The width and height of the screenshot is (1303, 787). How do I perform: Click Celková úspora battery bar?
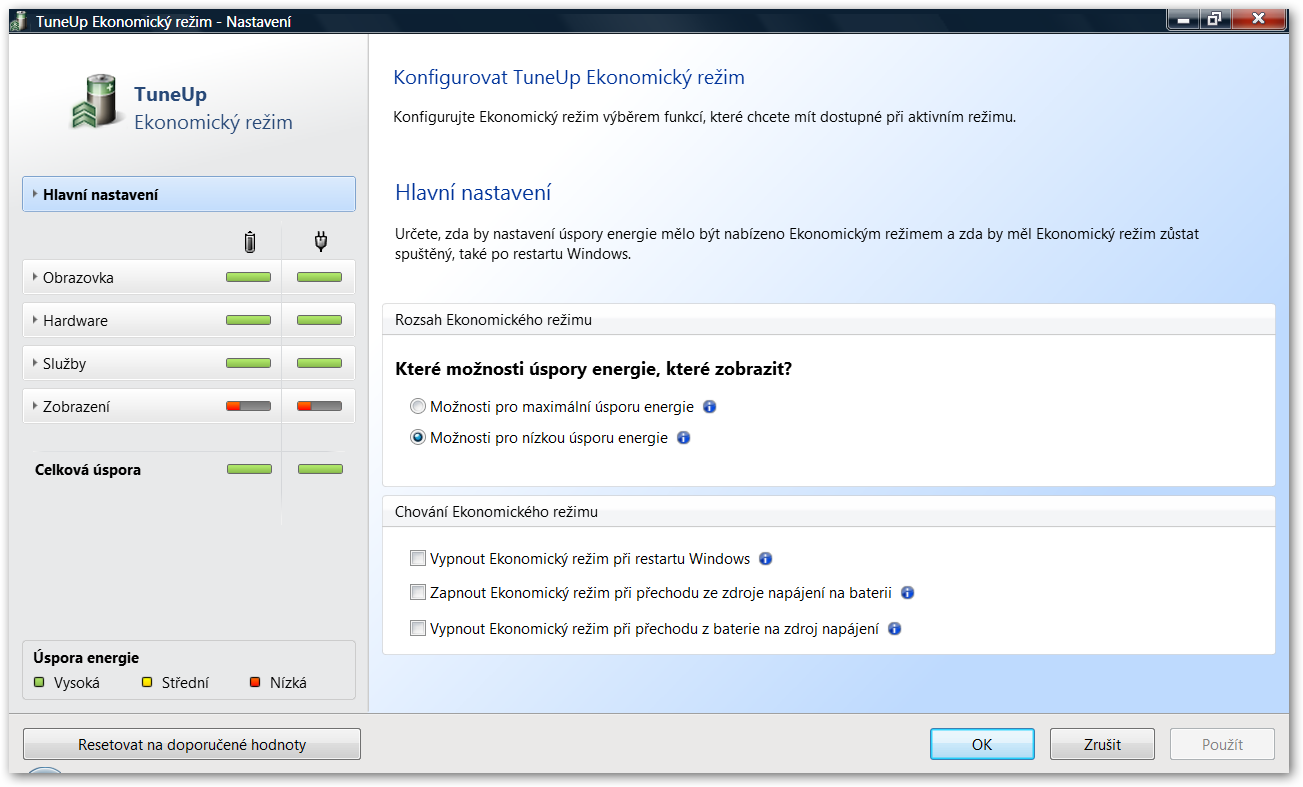point(249,469)
